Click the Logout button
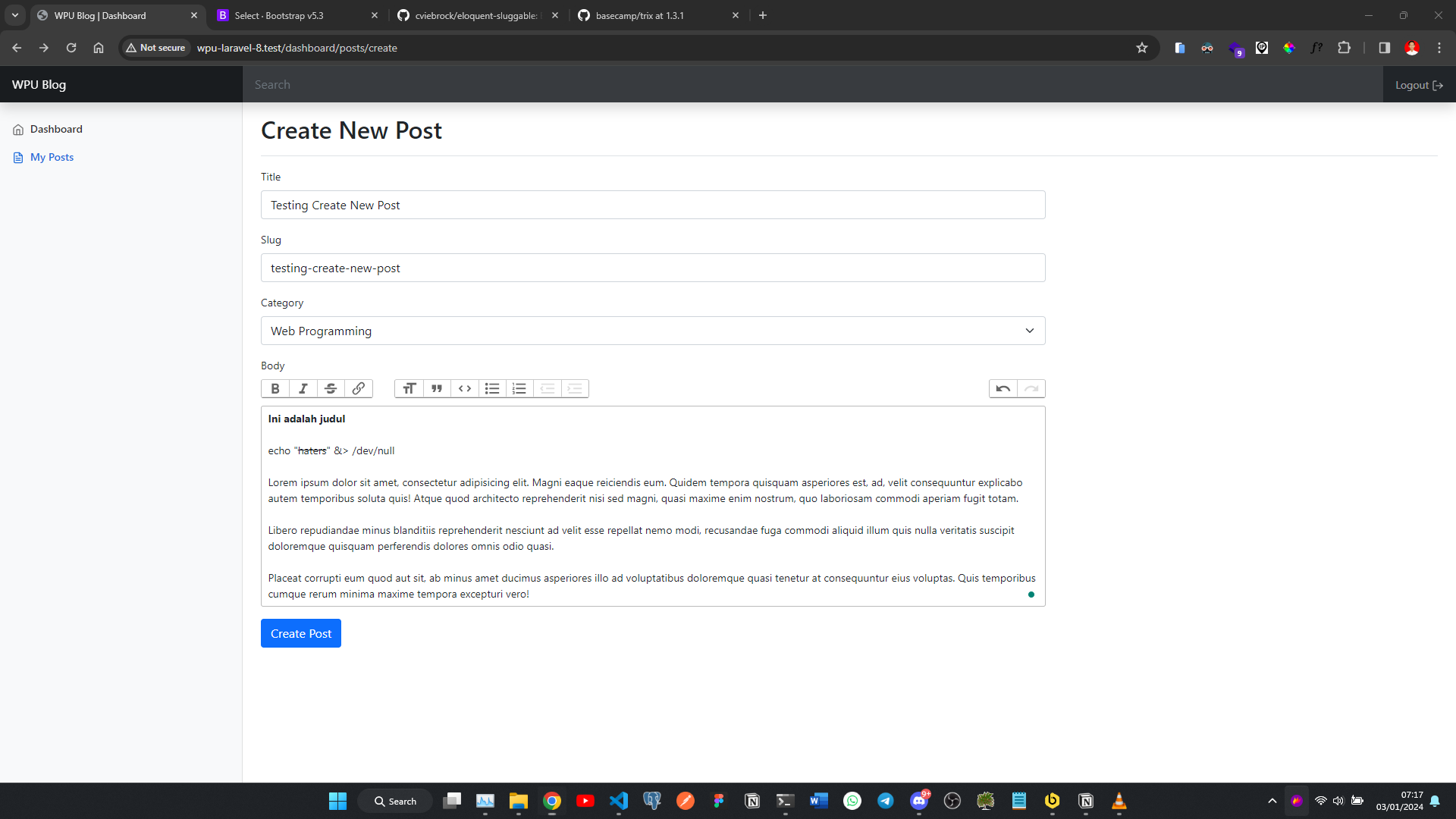This screenshot has width=1456, height=819. pyautogui.click(x=1419, y=84)
